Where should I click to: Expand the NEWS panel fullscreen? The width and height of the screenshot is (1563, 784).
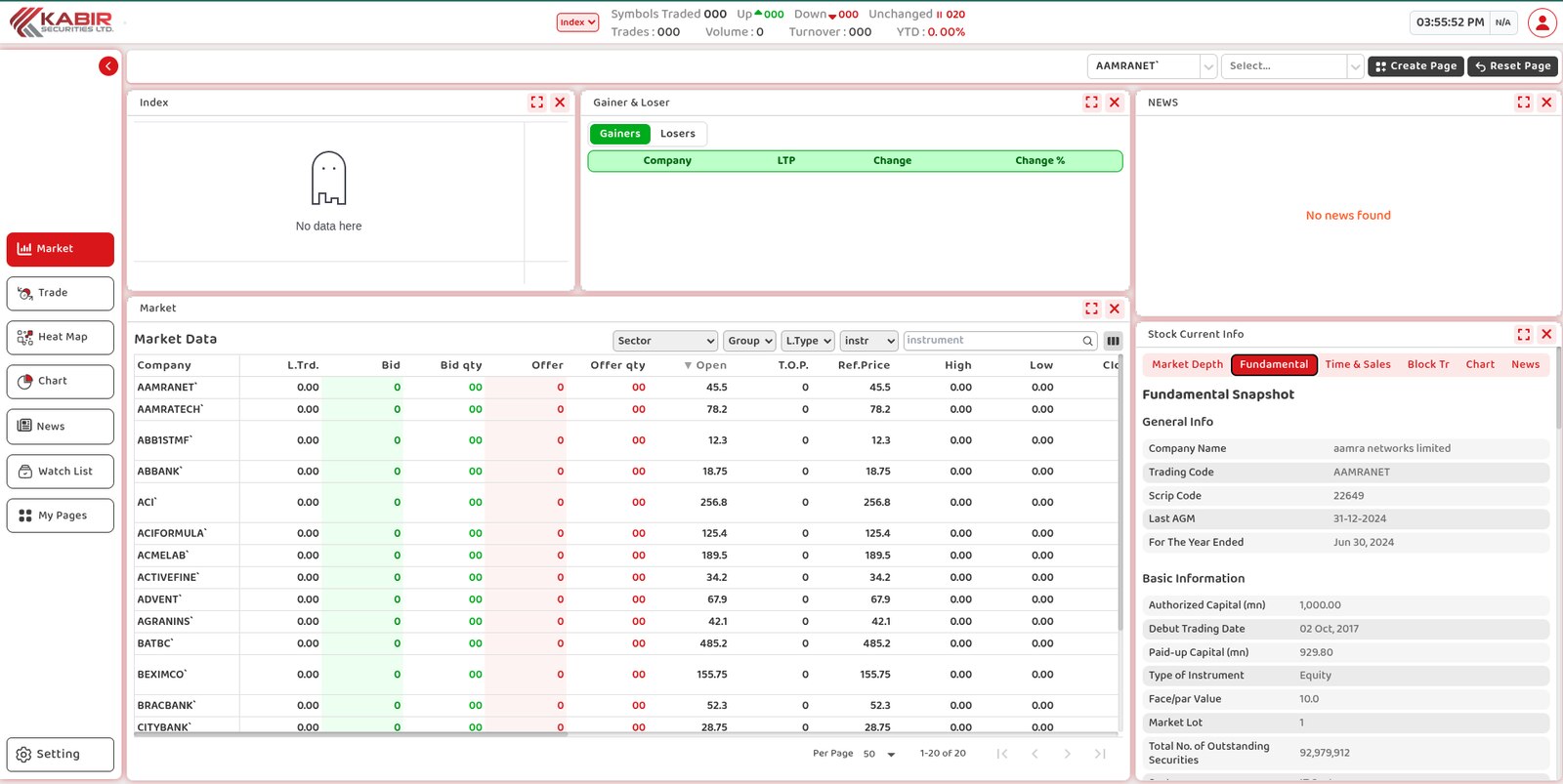1524,103
